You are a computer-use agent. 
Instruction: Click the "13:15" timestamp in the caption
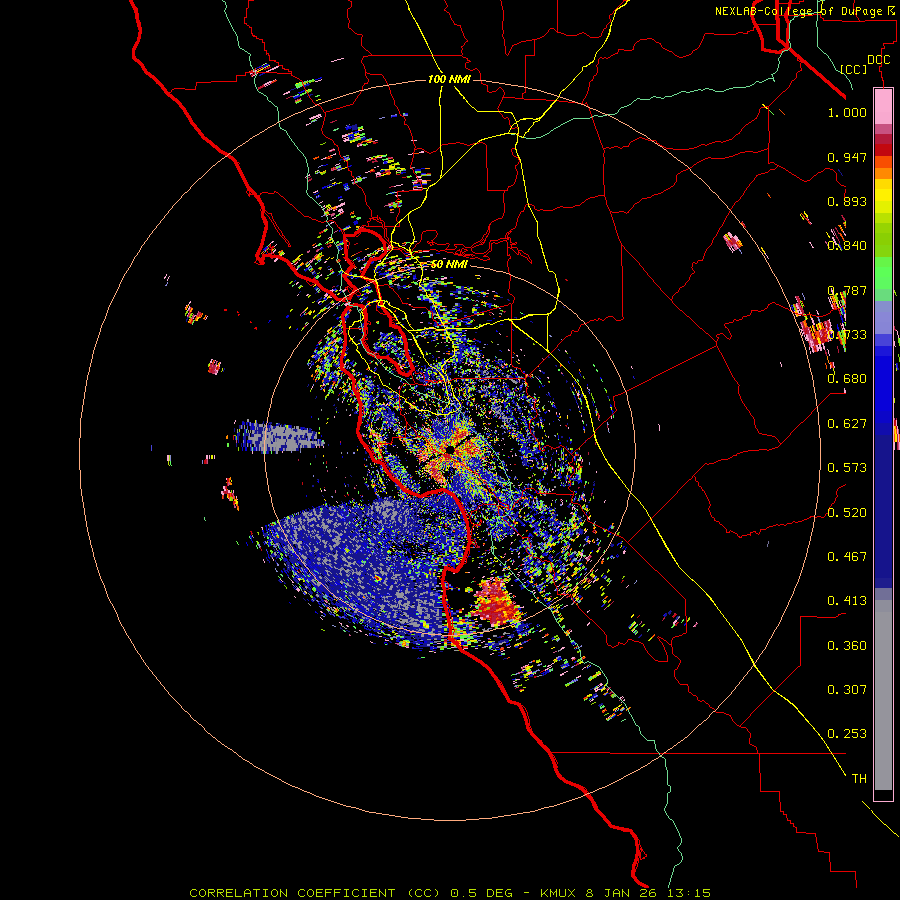click(687, 893)
